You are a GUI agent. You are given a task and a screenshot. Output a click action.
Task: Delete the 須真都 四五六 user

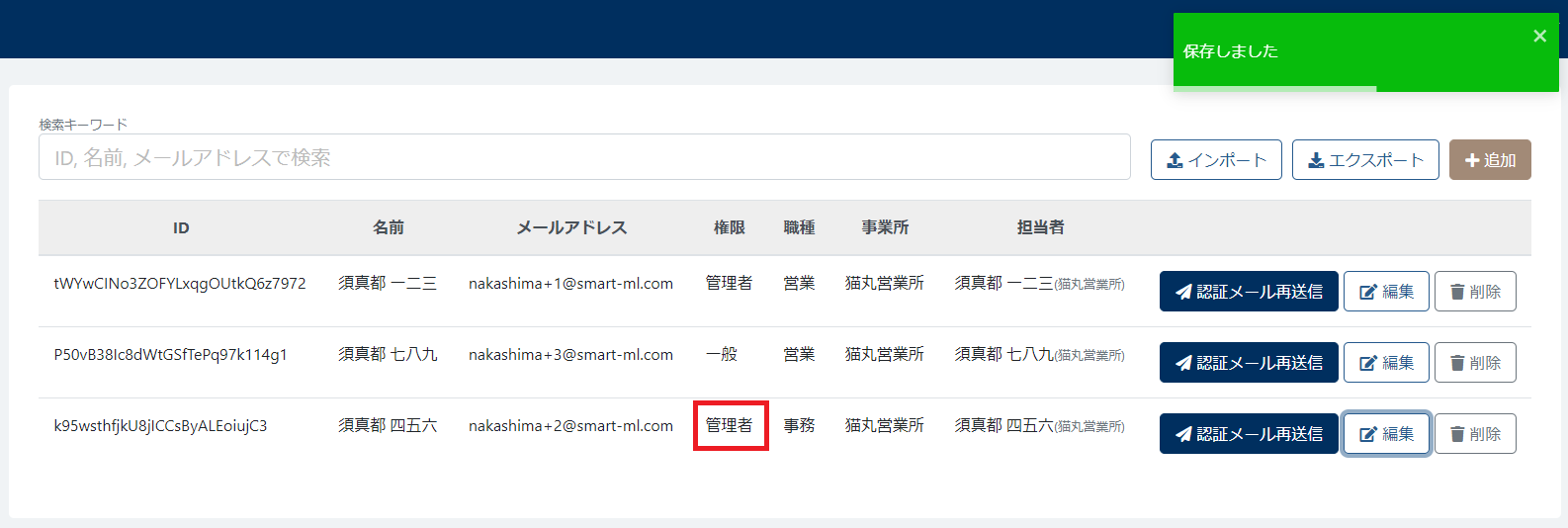(1474, 434)
